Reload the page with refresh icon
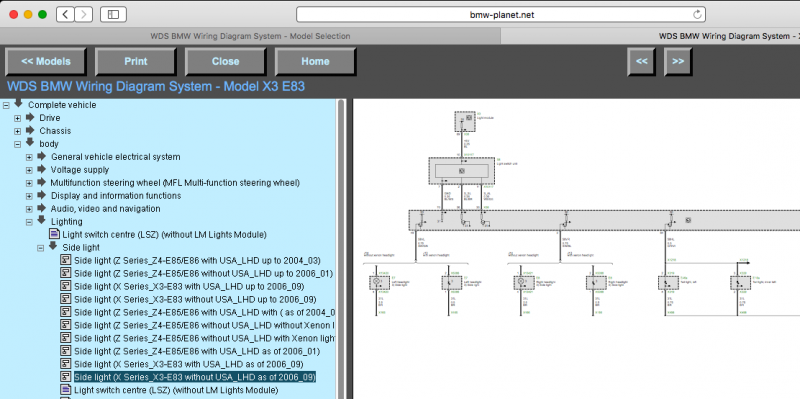The image size is (800, 399). tap(697, 14)
